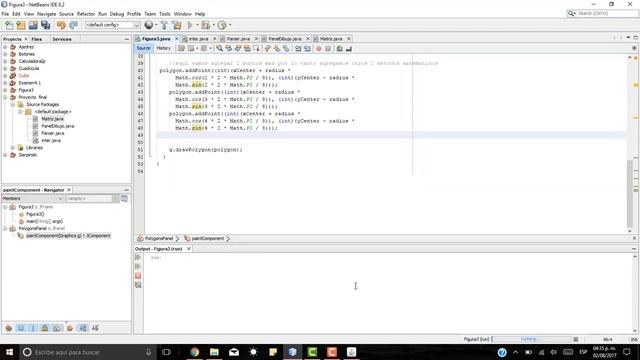Screen dimensions: 640x360
Task: Select Parser.java in the Projects tree
Action: [x=52, y=133]
